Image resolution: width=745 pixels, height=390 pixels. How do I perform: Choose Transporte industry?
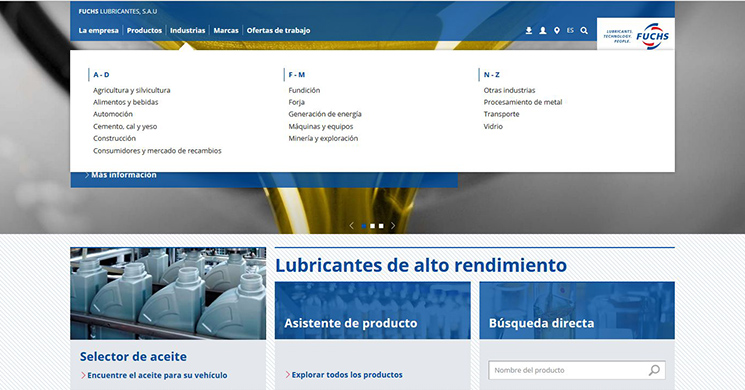[x=501, y=114]
